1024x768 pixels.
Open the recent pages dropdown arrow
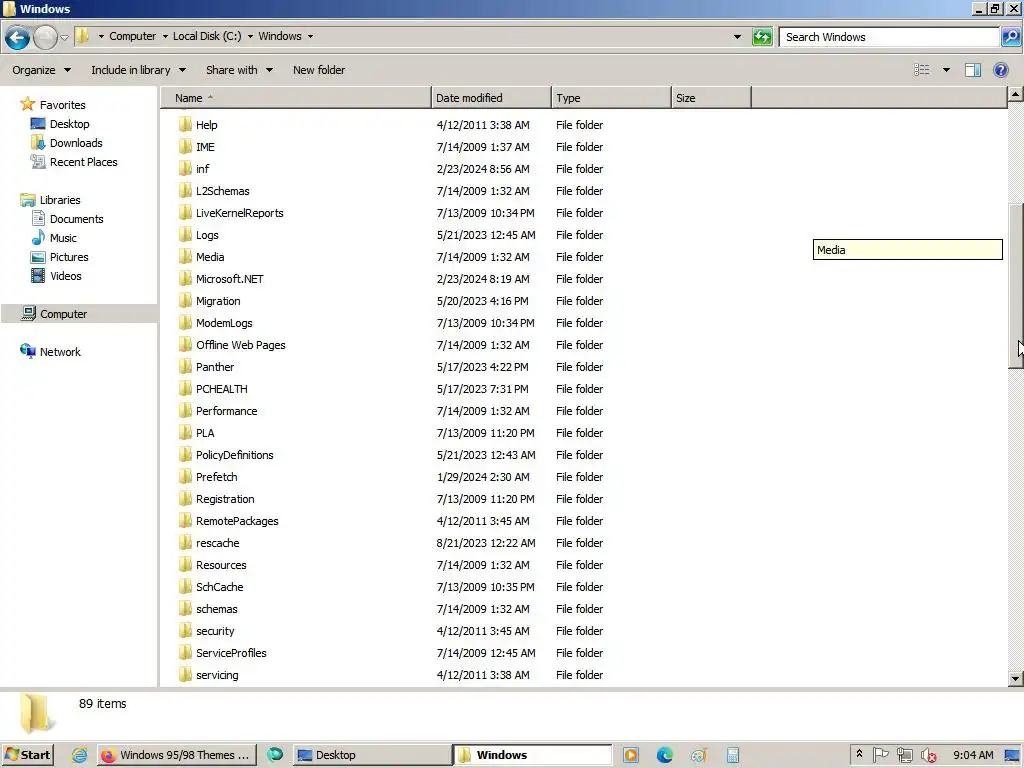tap(64, 37)
